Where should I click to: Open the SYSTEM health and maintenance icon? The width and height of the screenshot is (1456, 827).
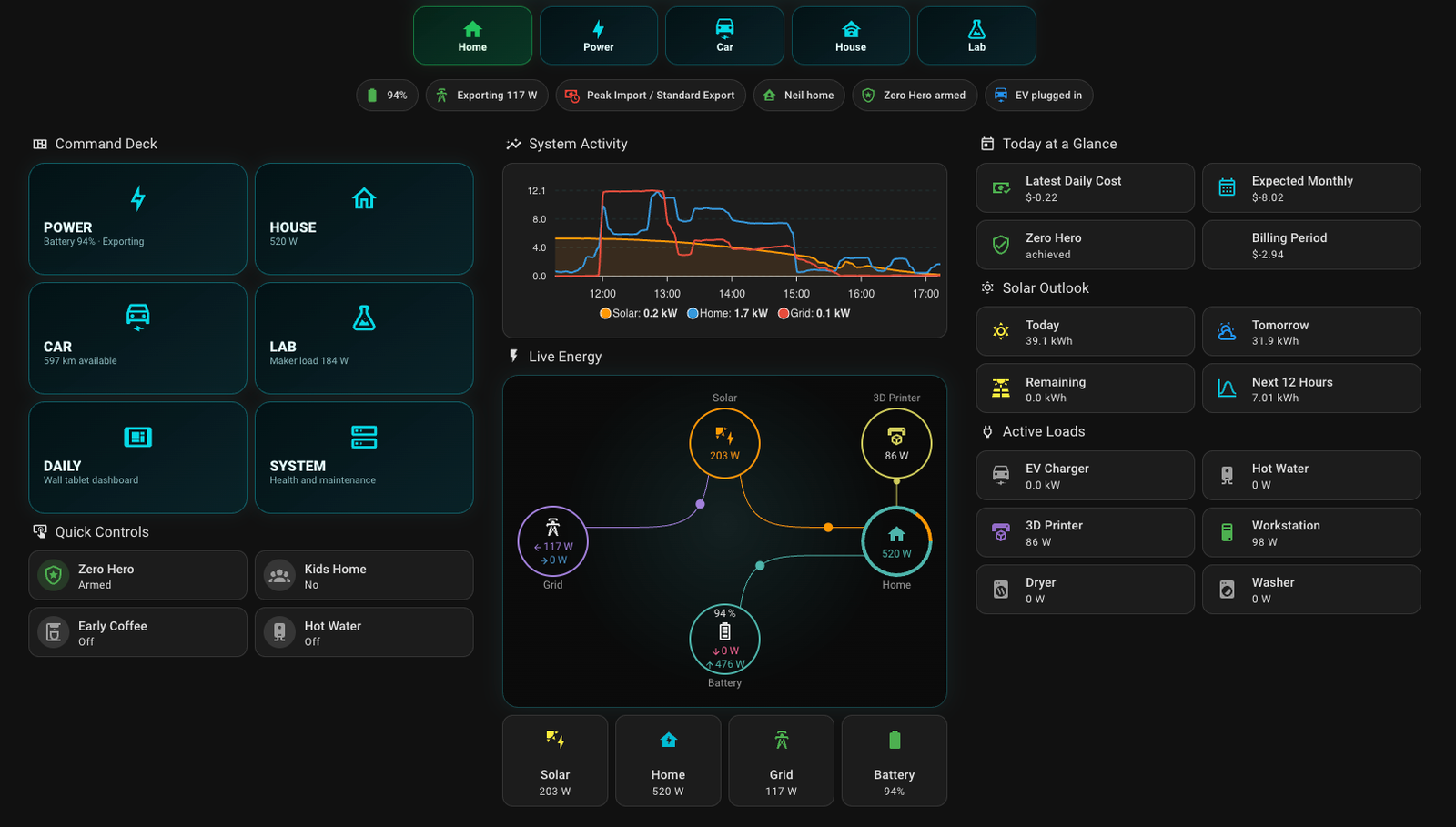click(x=364, y=437)
